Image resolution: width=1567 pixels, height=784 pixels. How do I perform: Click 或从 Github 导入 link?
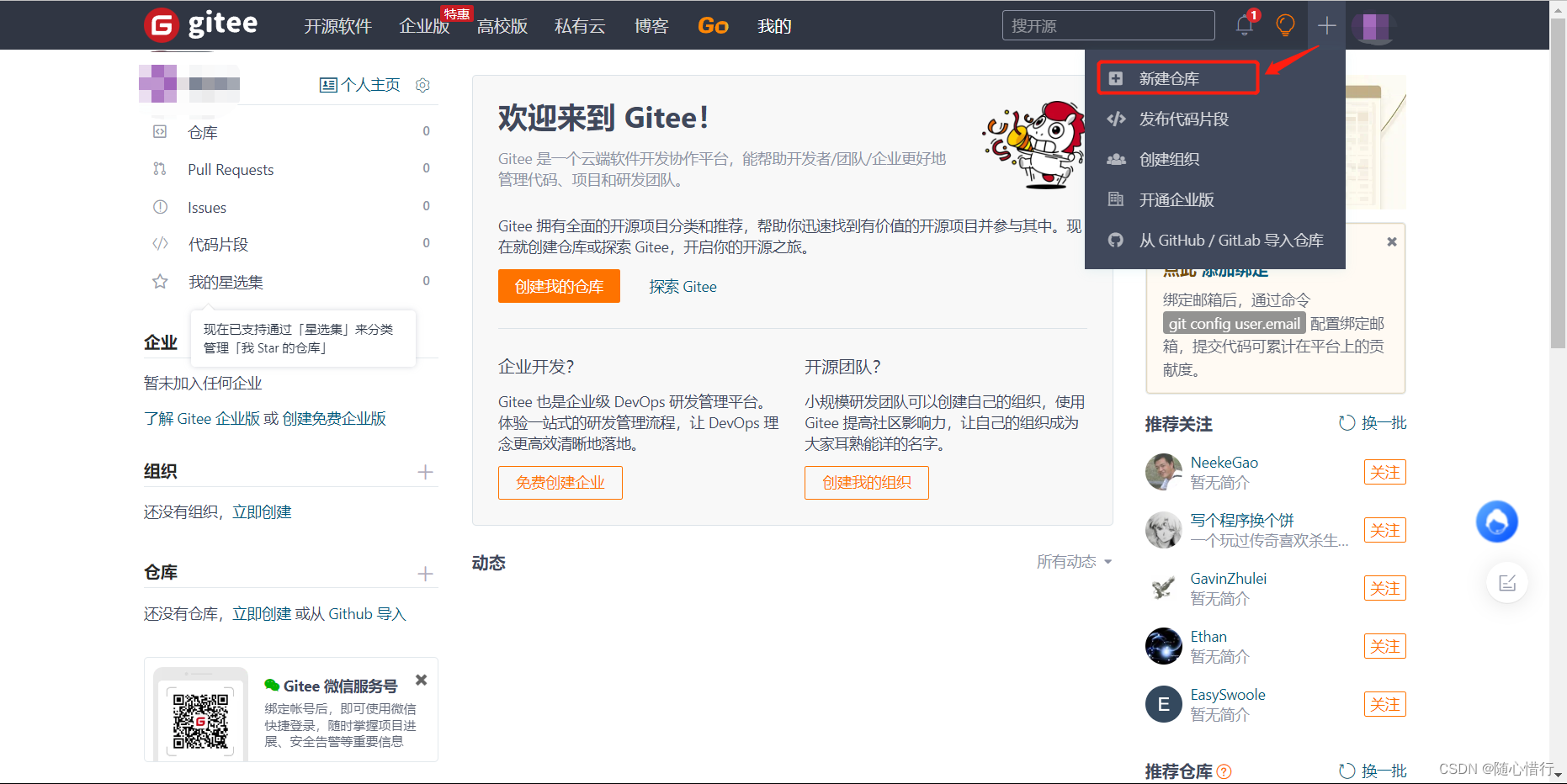[x=351, y=614]
